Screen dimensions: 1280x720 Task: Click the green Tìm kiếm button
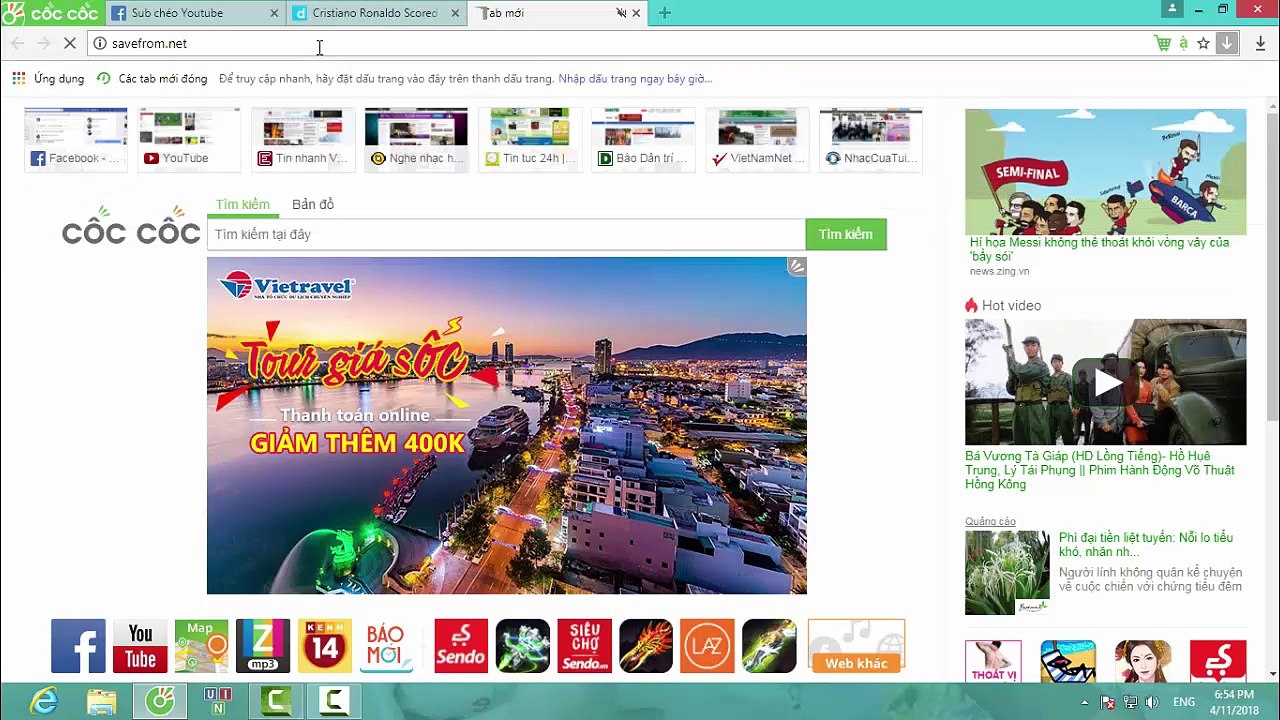[846, 234]
